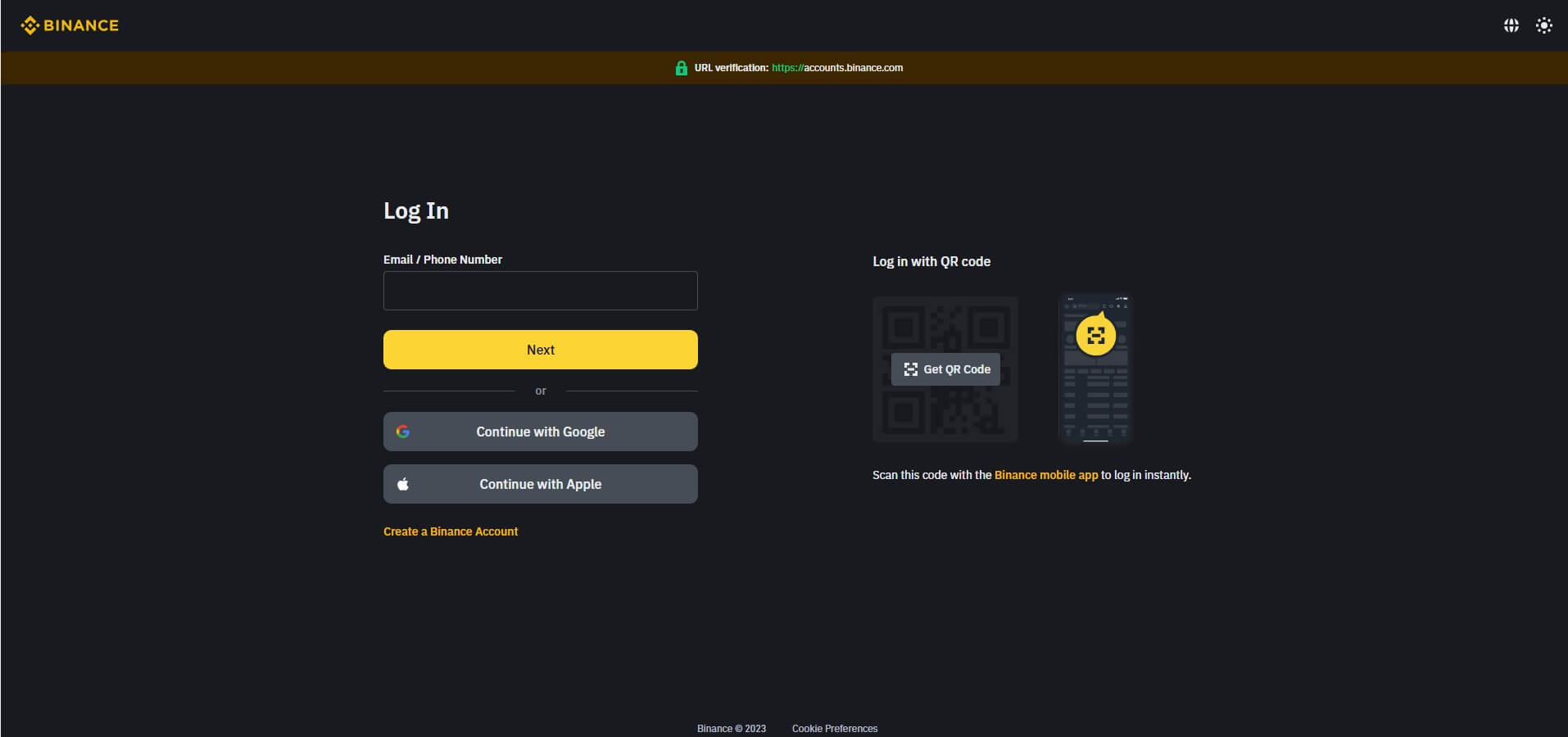Viewport: 1568px width, 737px height.
Task: Focus the Email / Phone Number field
Action: tap(541, 291)
